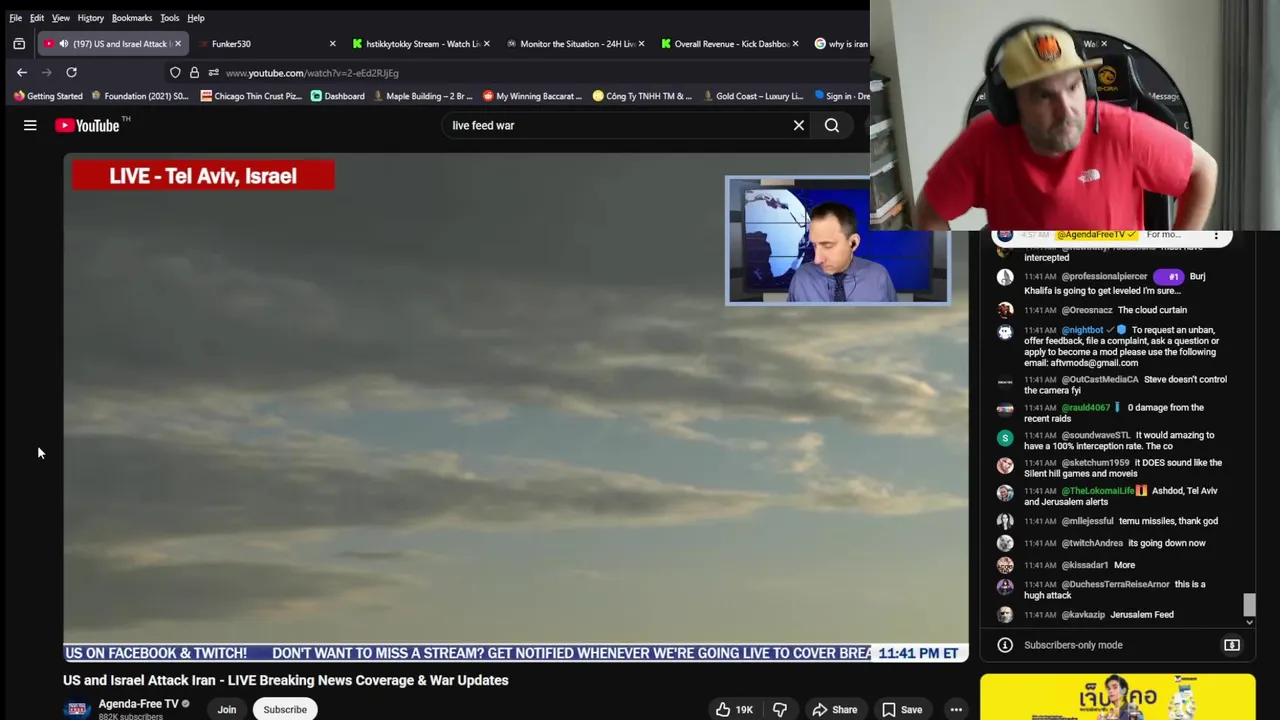
Task: Open the Foundation (2021) bookmark
Action: [139, 96]
